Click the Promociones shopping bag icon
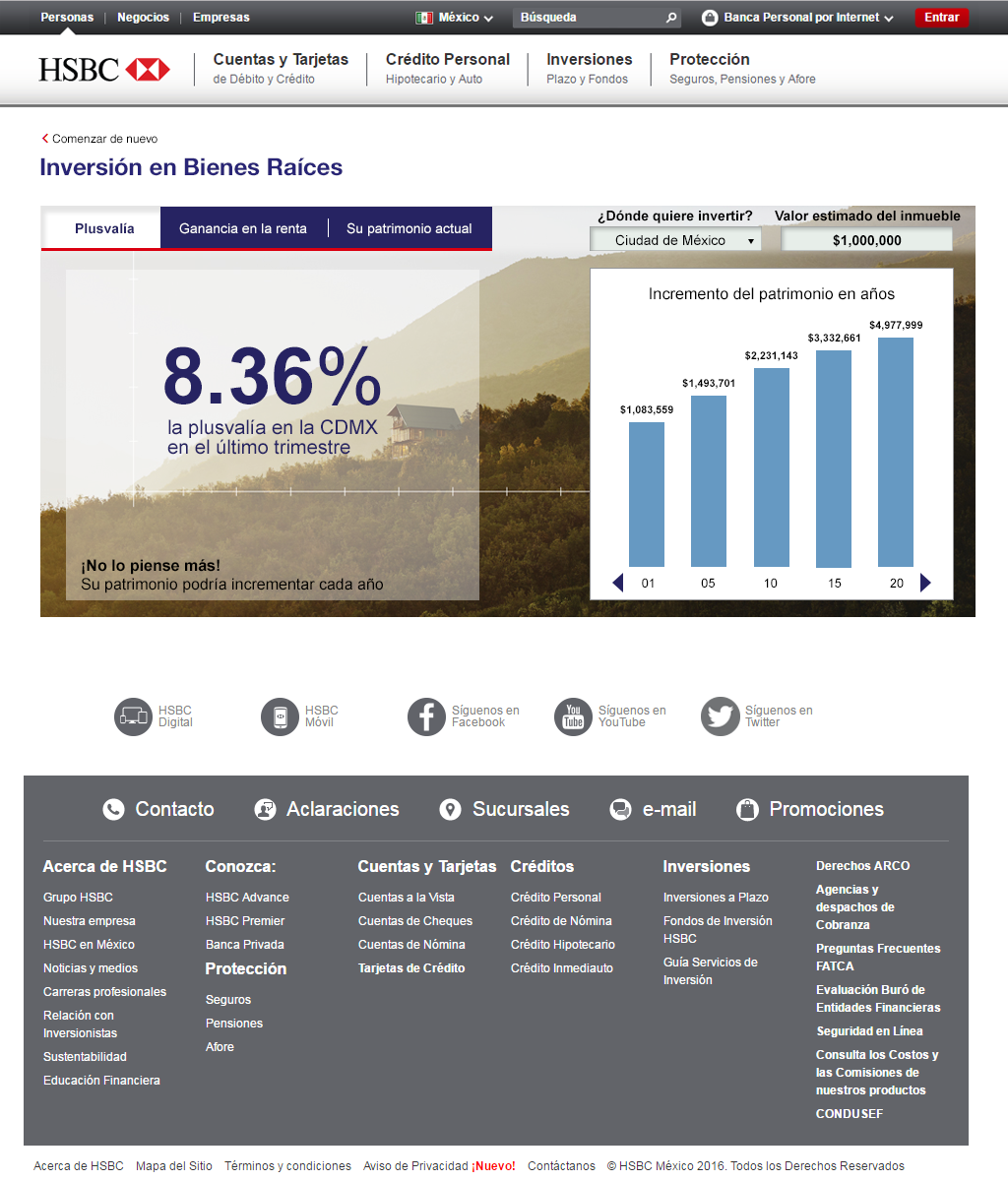The width and height of the screenshot is (1008, 1181). coord(747,809)
